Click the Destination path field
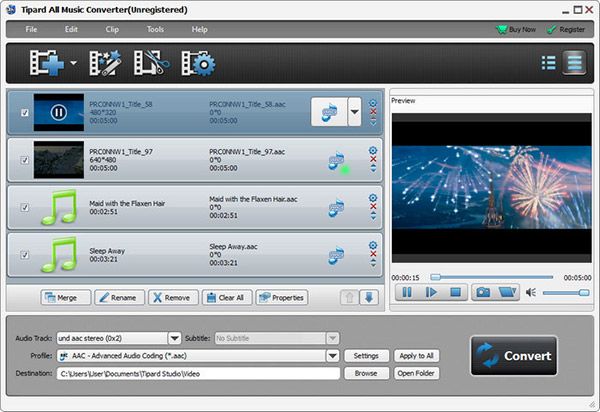Screen dimensions: 600x412 tap(198, 374)
